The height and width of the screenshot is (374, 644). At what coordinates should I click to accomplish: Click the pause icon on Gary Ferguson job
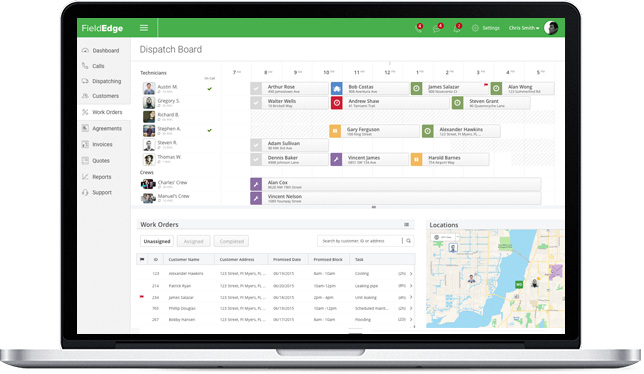pyautogui.click(x=335, y=131)
